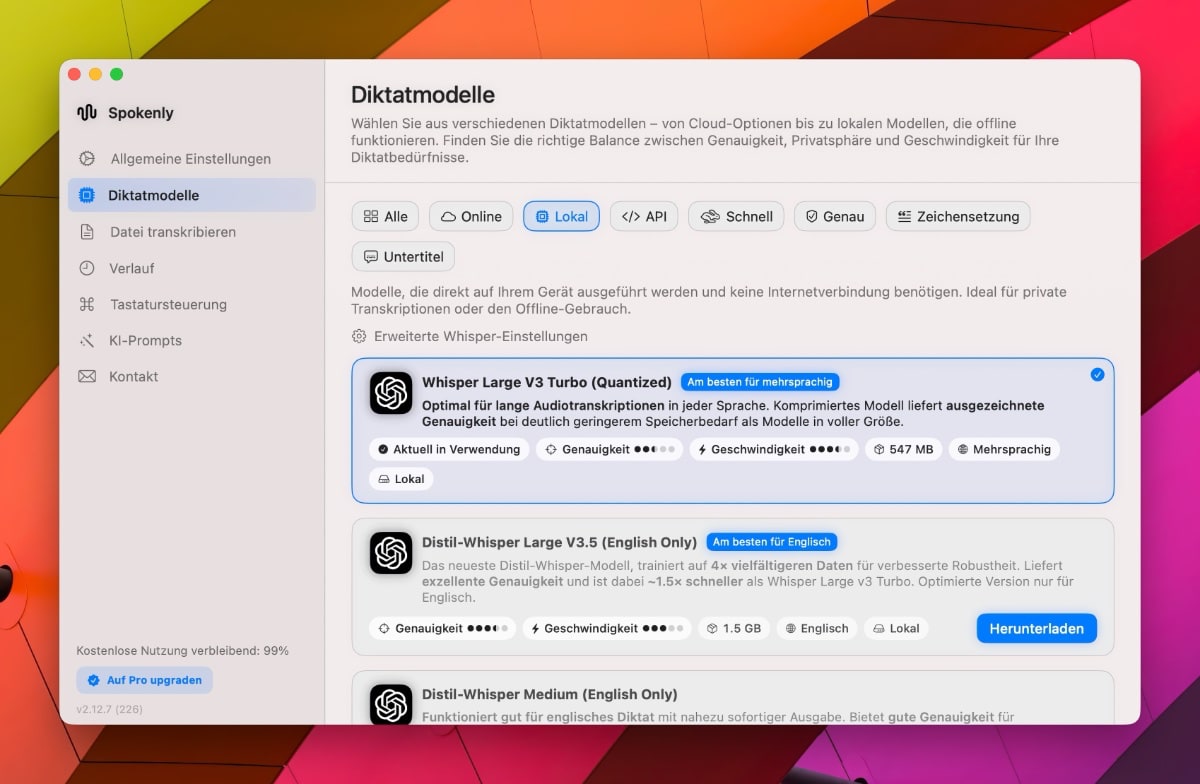Open the Verlauf history clock icon

[88, 268]
